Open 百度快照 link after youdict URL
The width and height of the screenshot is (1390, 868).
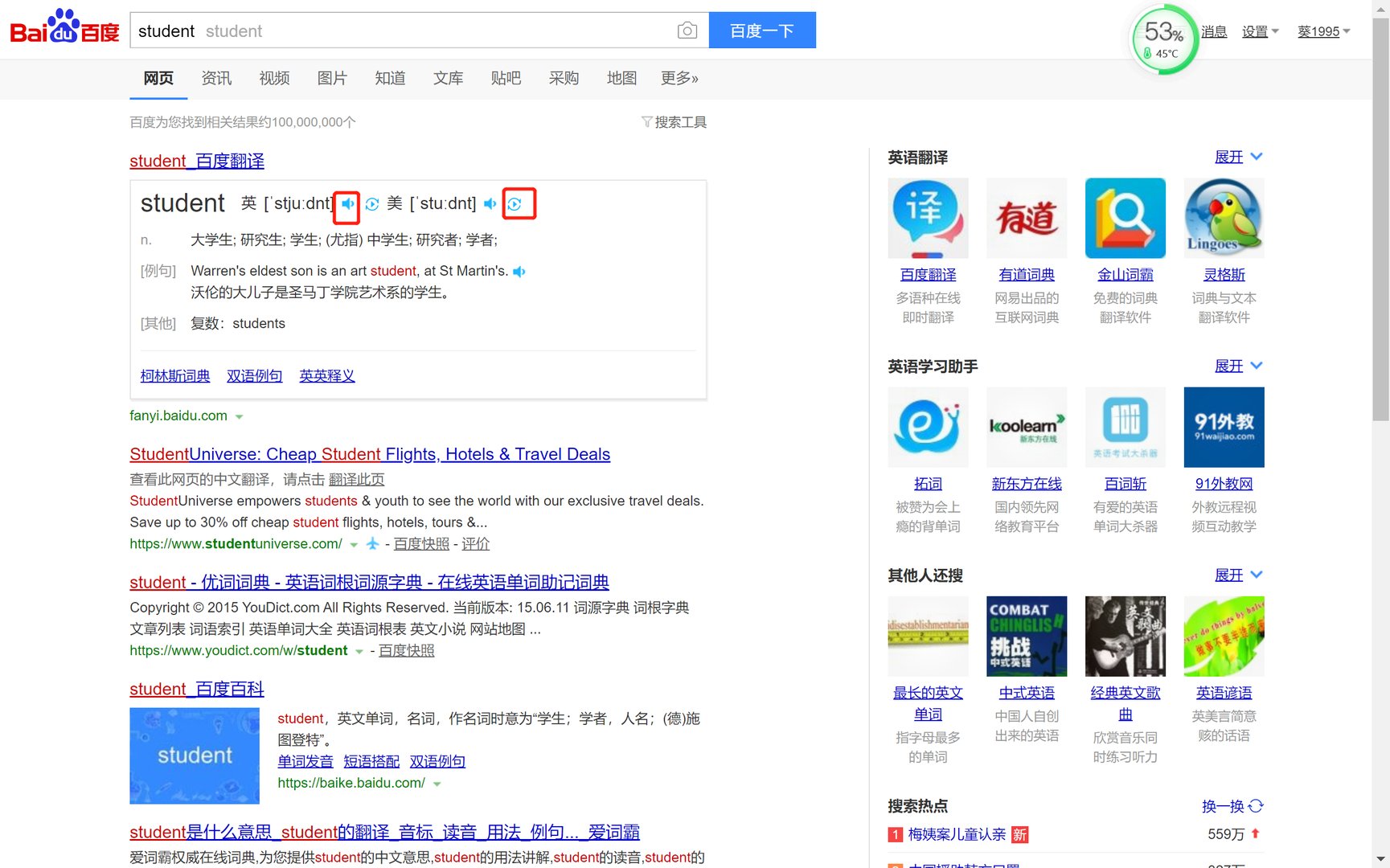pos(406,651)
